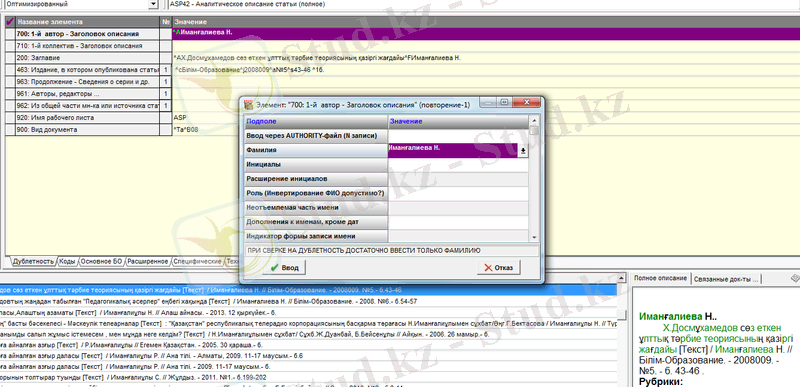Confirm the entry with the Ввод button
The height and width of the screenshot is (387, 800).
(284, 268)
